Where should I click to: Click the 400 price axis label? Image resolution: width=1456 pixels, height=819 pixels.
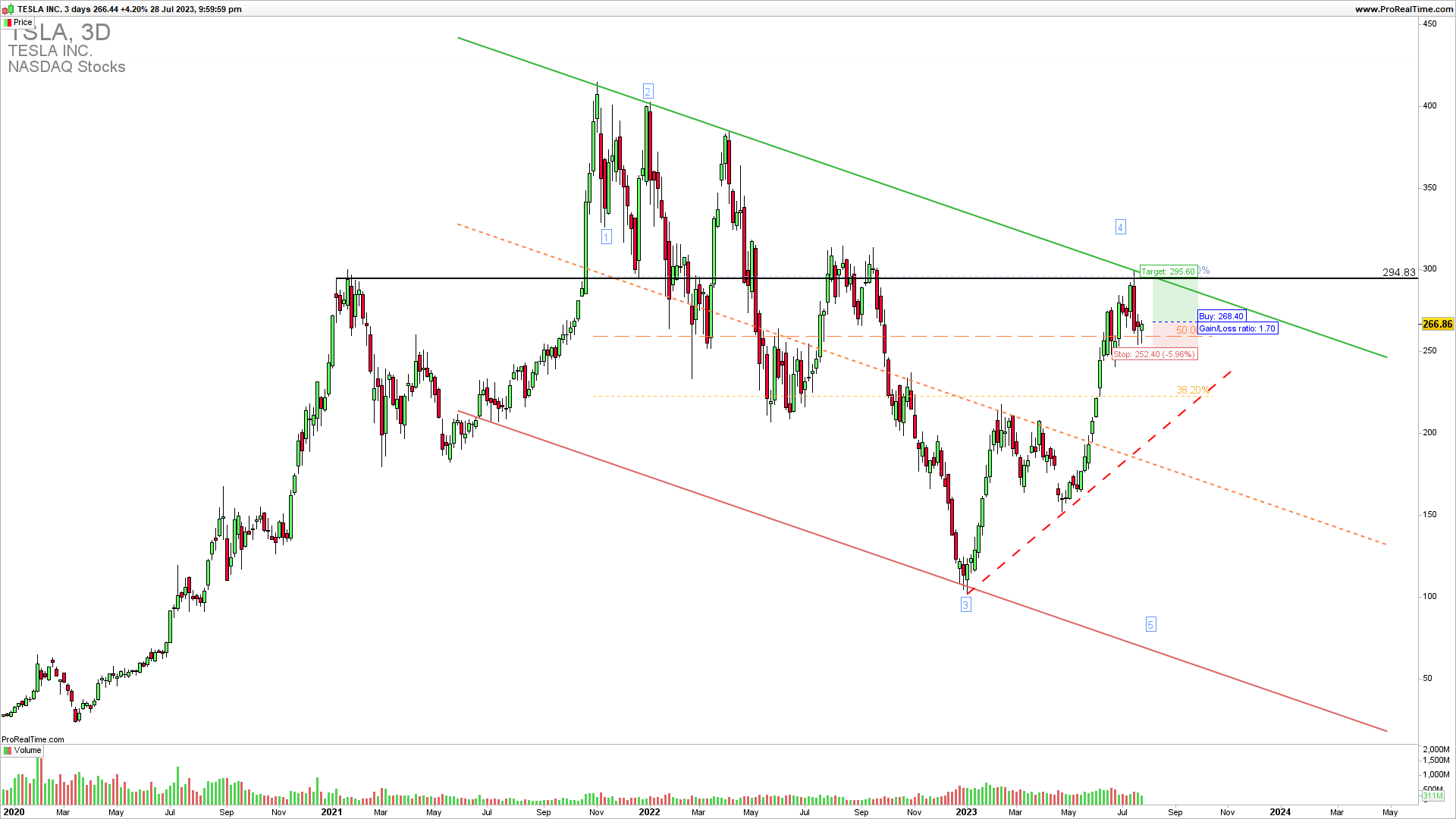point(1429,105)
